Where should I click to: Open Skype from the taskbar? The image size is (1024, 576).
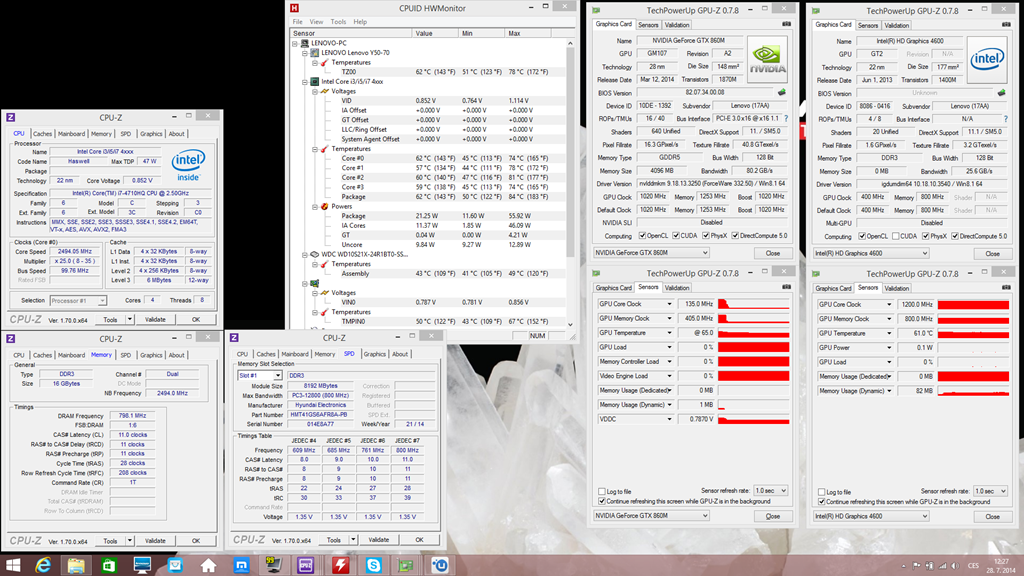point(373,565)
